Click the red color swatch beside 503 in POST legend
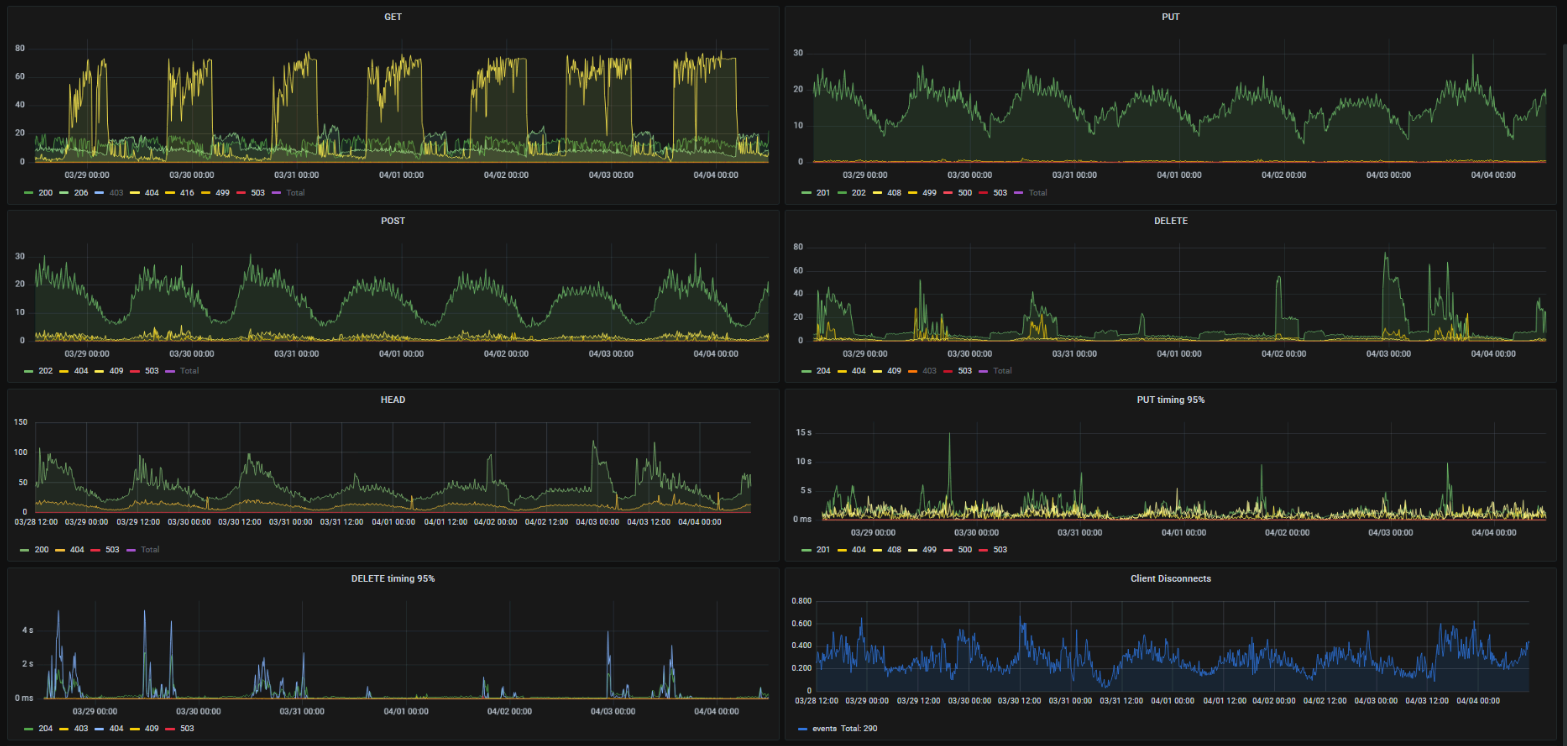This screenshot has height=746, width=1567. click(133, 371)
